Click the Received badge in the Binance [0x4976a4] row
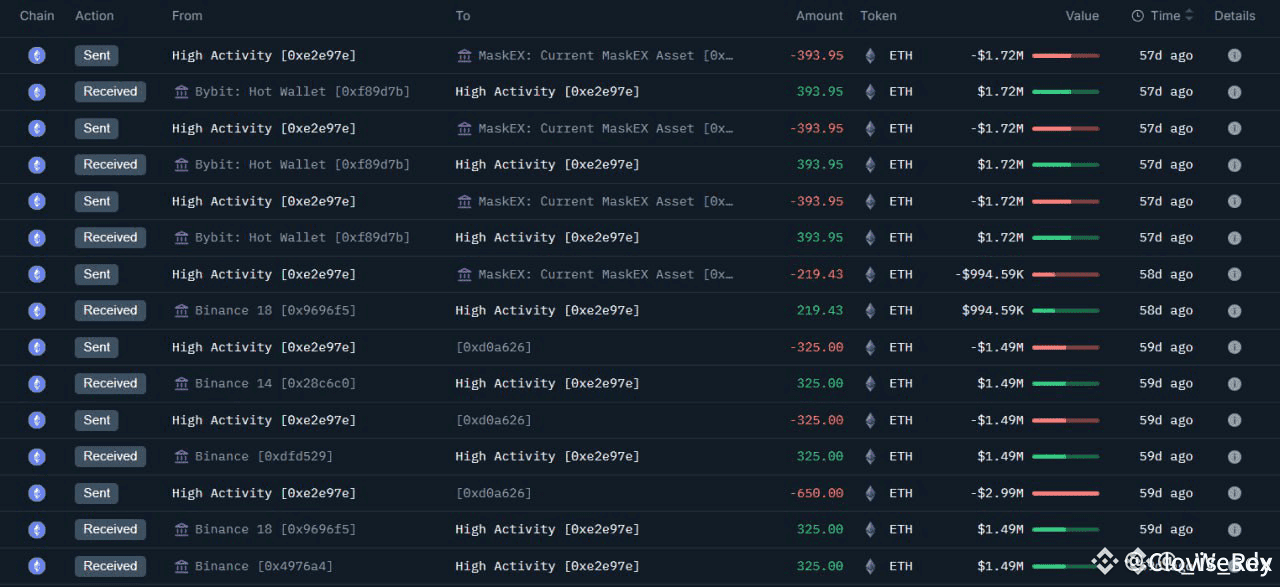 110,566
